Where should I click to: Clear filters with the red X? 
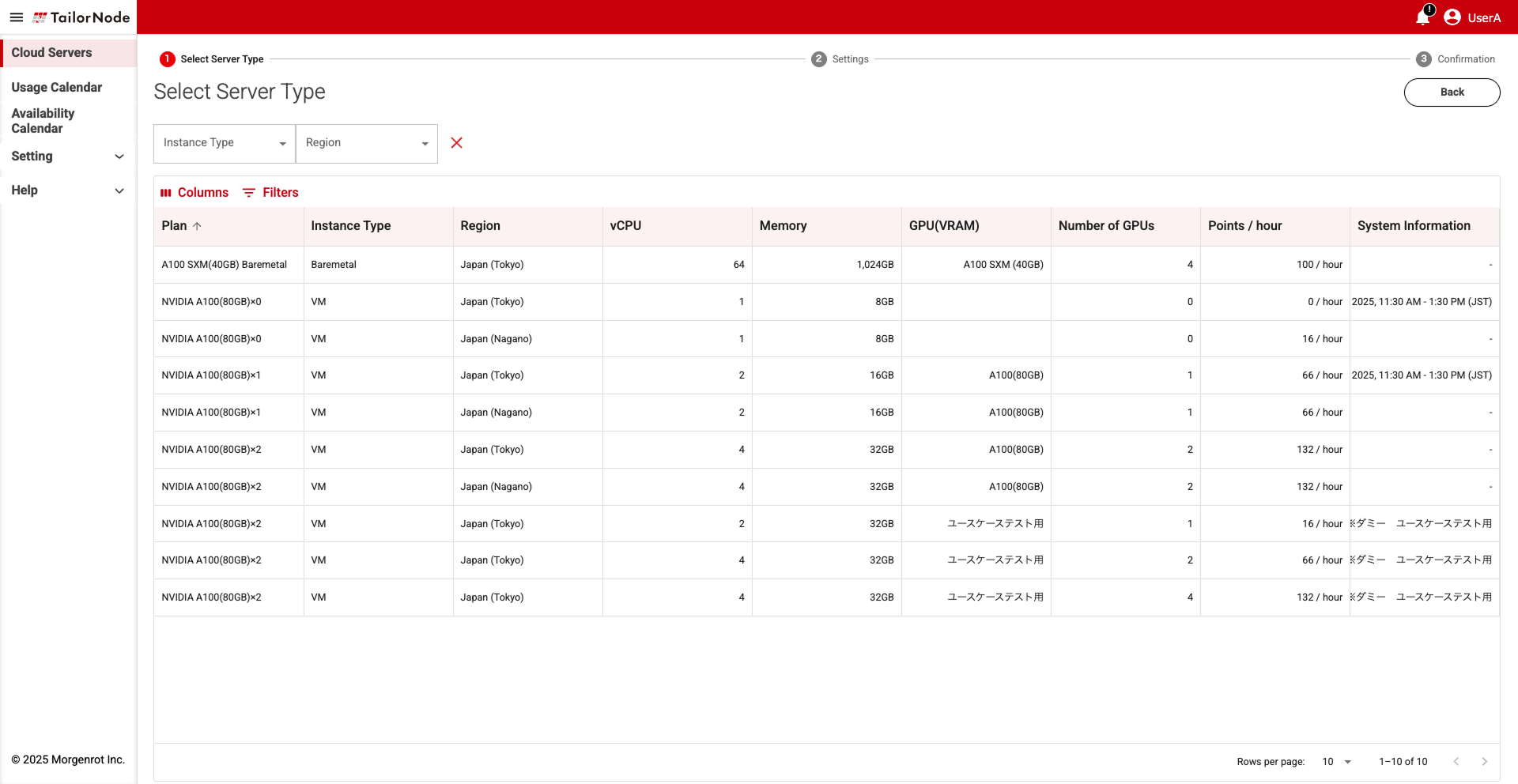(x=456, y=143)
